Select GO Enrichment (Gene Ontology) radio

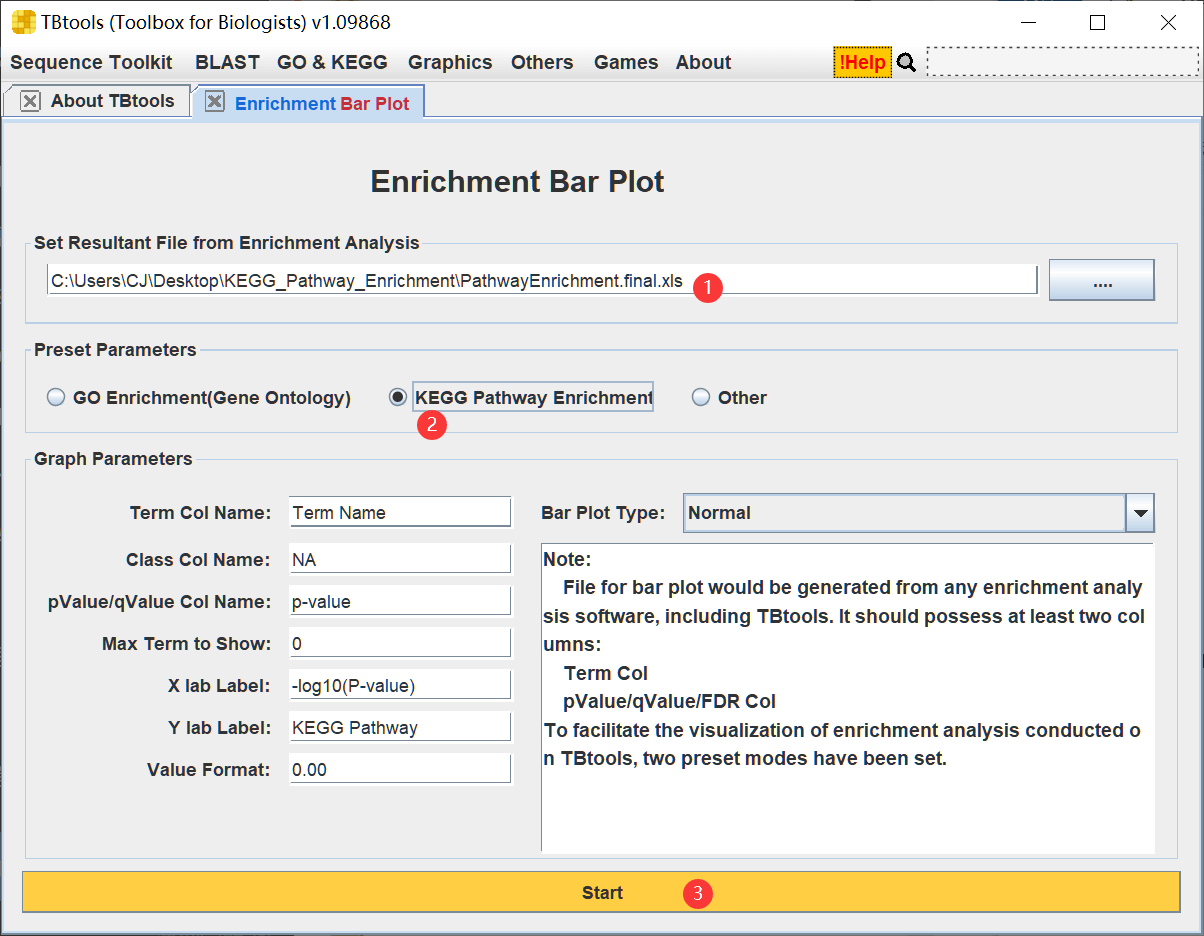click(56, 398)
